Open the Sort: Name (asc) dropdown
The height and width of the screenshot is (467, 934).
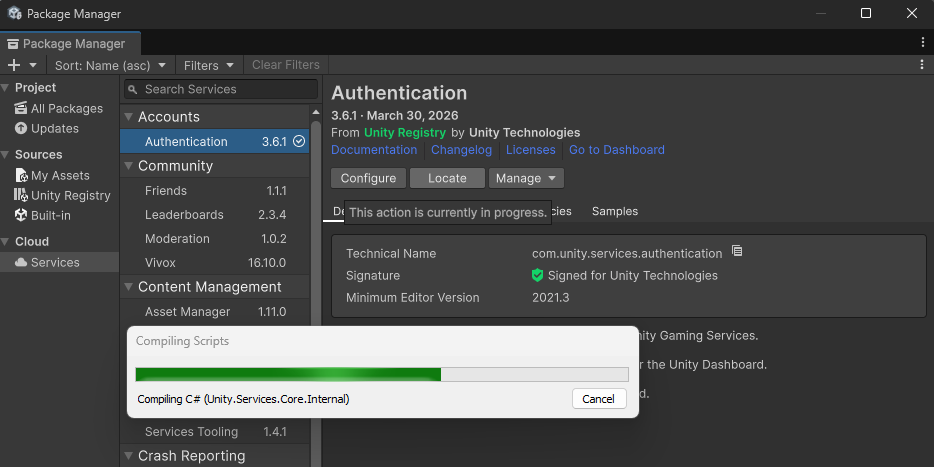[110, 65]
